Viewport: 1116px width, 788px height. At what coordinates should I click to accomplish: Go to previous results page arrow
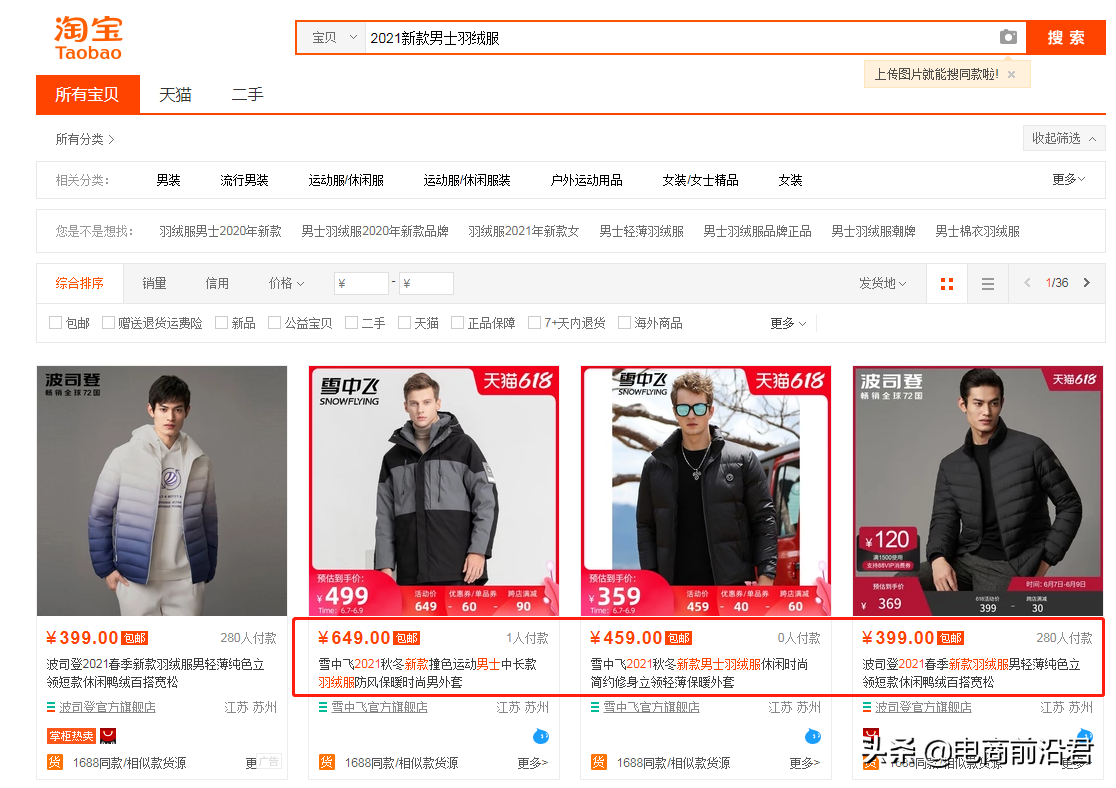[1027, 283]
